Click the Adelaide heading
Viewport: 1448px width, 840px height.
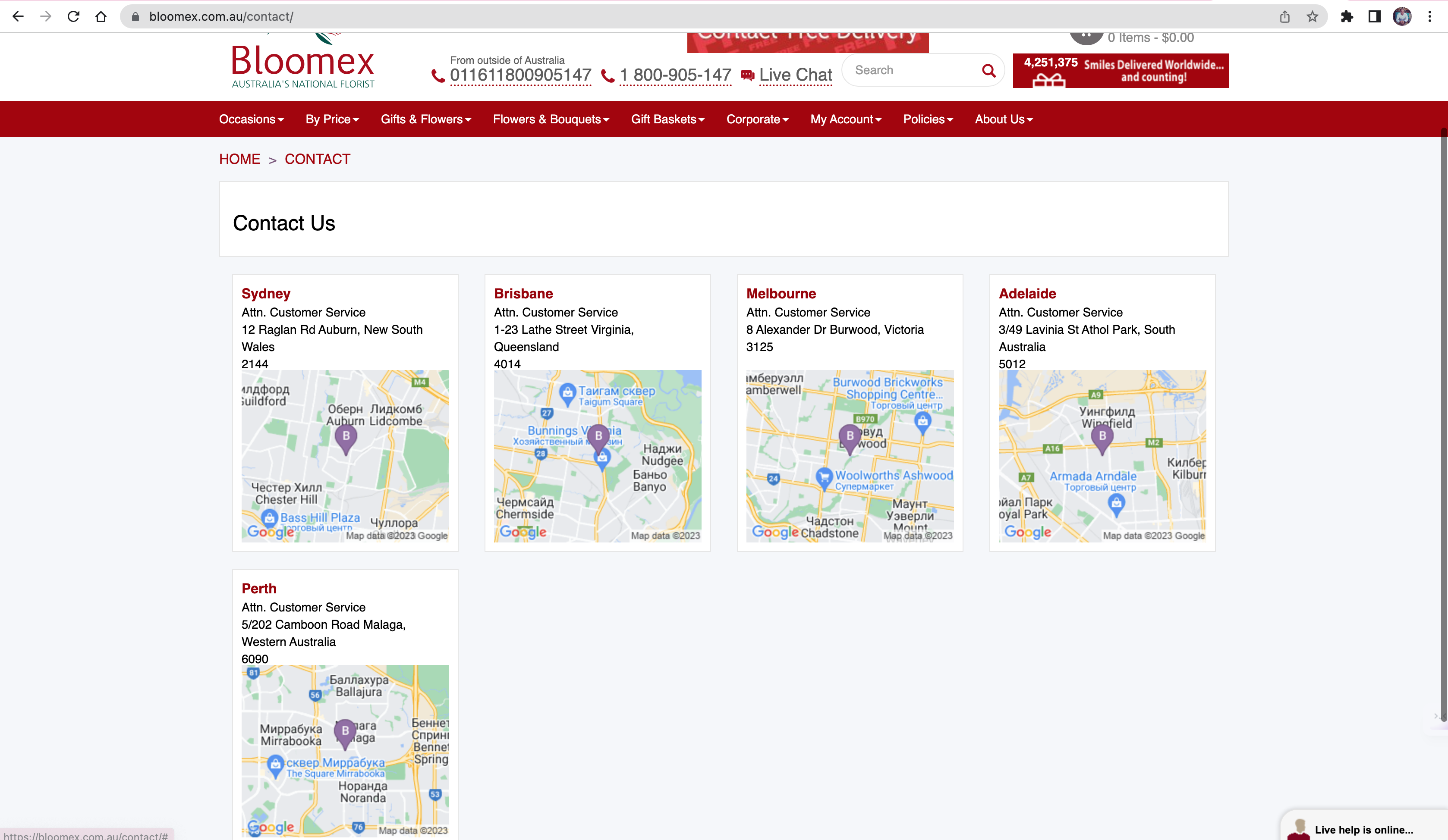pyautogui.click(x=1027, y=293)
